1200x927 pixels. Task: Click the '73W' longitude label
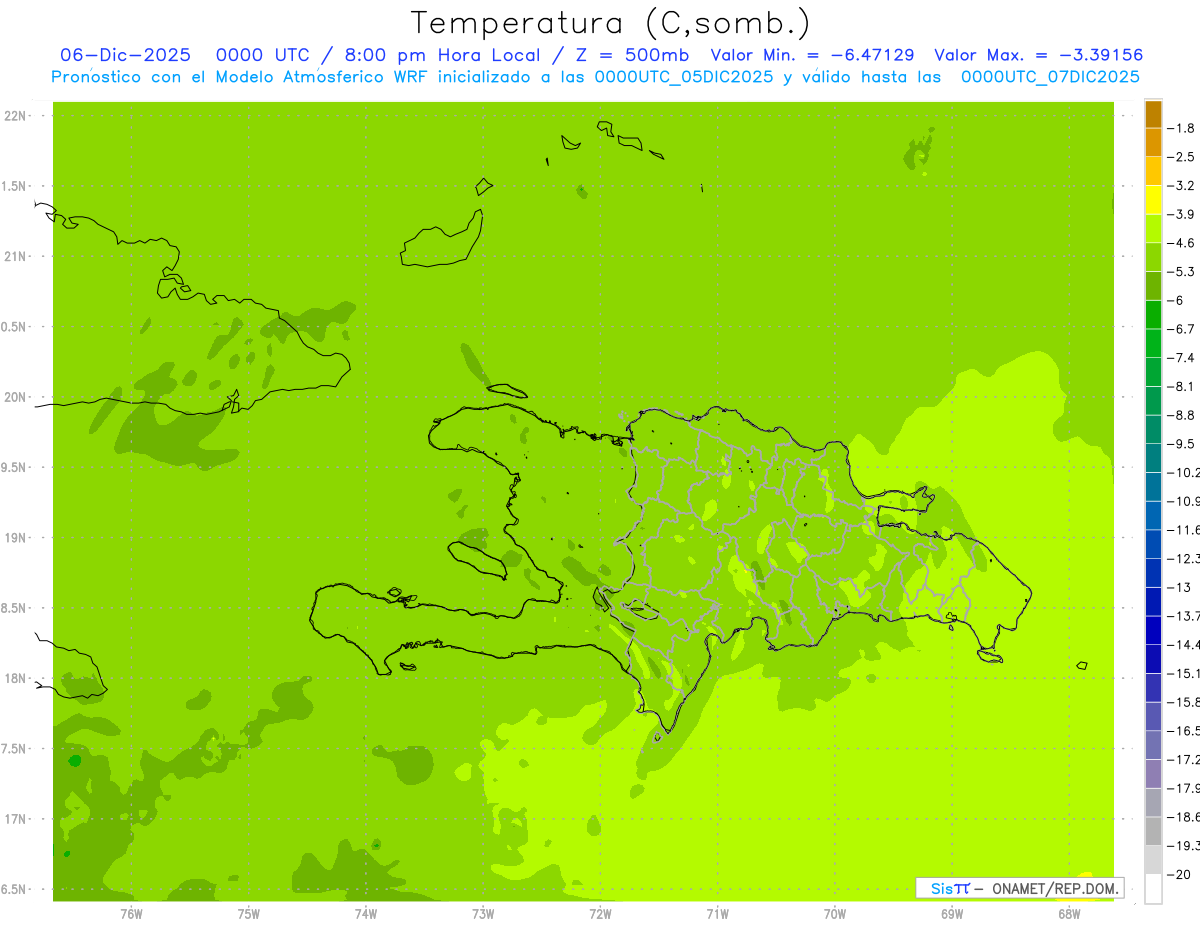[483, 913]
